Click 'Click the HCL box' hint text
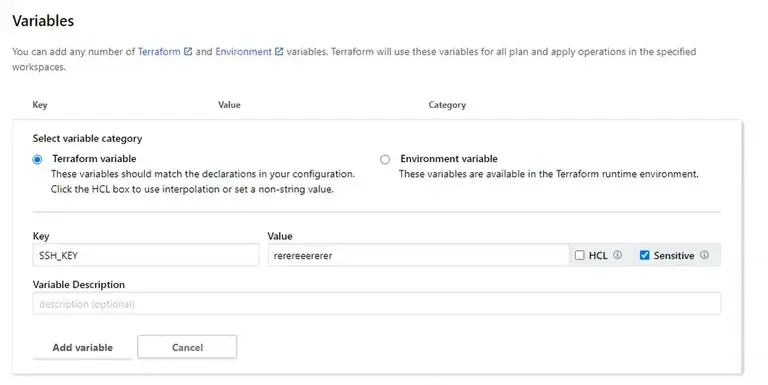The height and width of the screenshot is (385, 768). tap(192, 189)
